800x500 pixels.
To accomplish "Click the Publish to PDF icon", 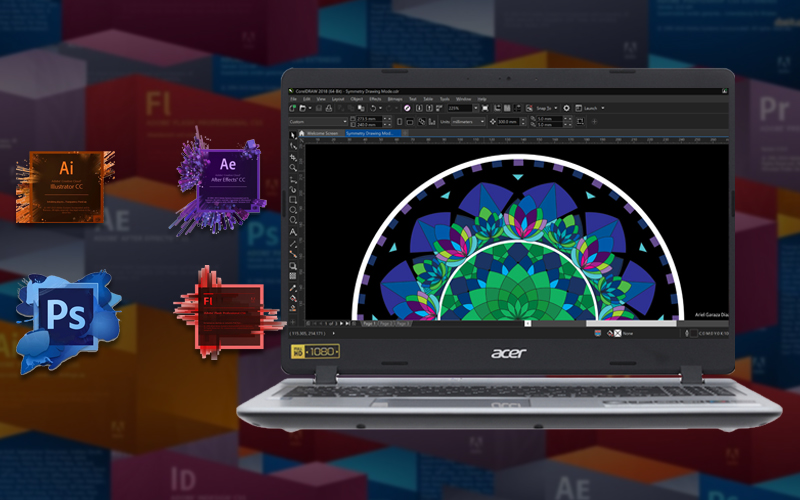I will pyautogui.click(x=439, y=108).
